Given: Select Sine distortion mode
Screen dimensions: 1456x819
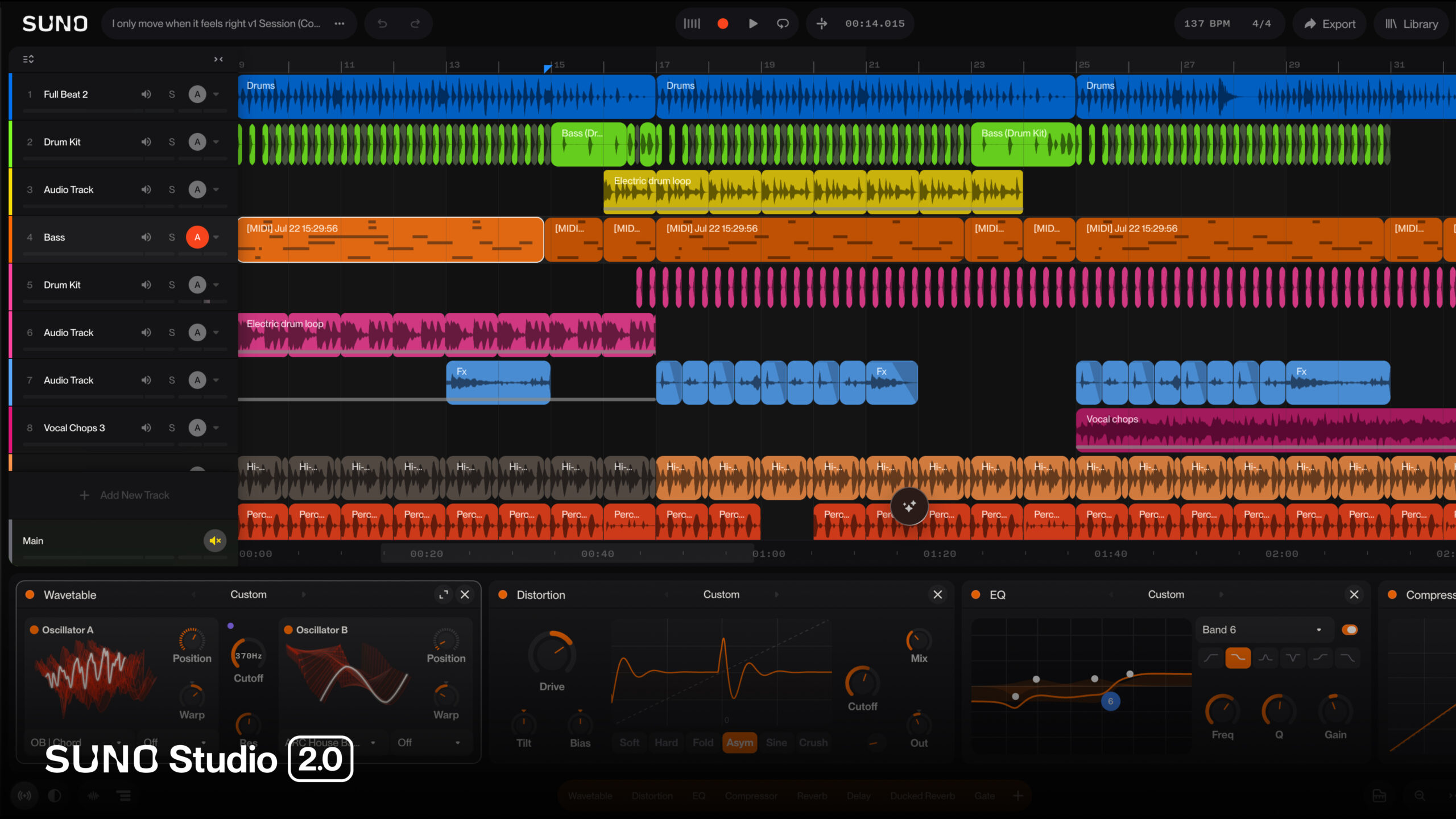Looking at the screenshot, I should pos(776,743).
